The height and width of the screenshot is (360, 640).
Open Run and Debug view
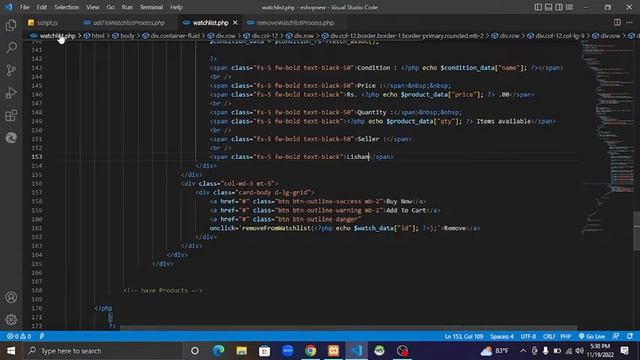point(11,93)
